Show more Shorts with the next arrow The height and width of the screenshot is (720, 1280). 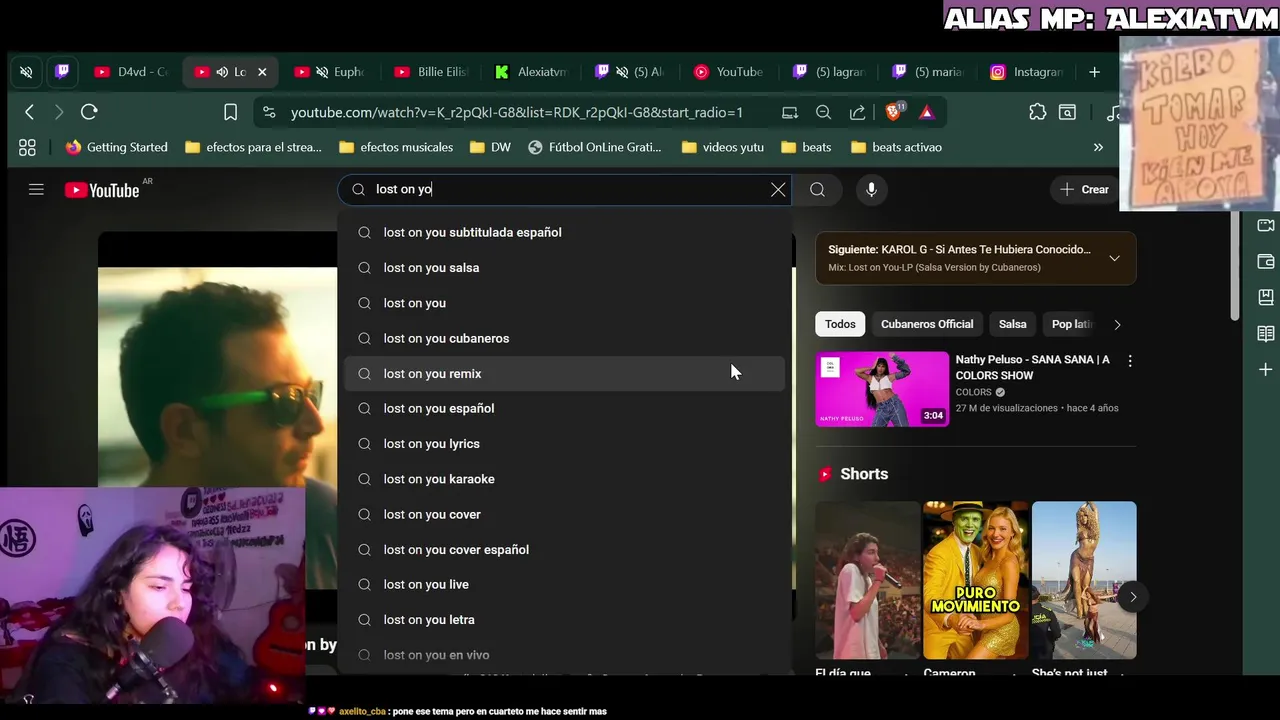[1132, 597]
